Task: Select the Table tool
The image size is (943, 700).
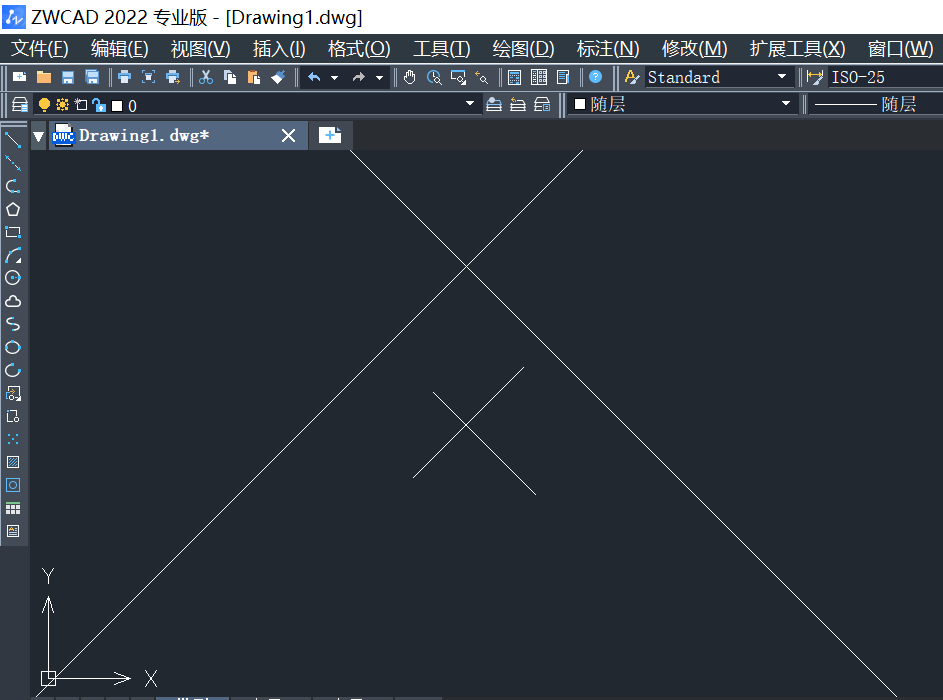Action: coord(13,509)
